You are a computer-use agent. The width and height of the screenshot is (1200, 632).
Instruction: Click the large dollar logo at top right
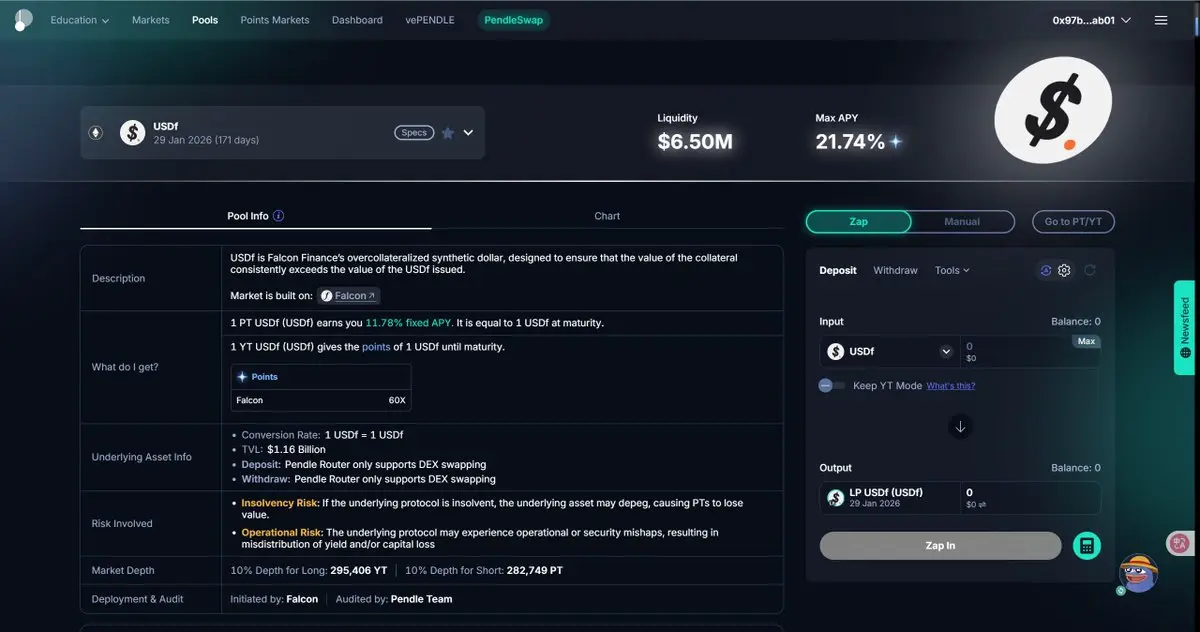click(1053, 111)
